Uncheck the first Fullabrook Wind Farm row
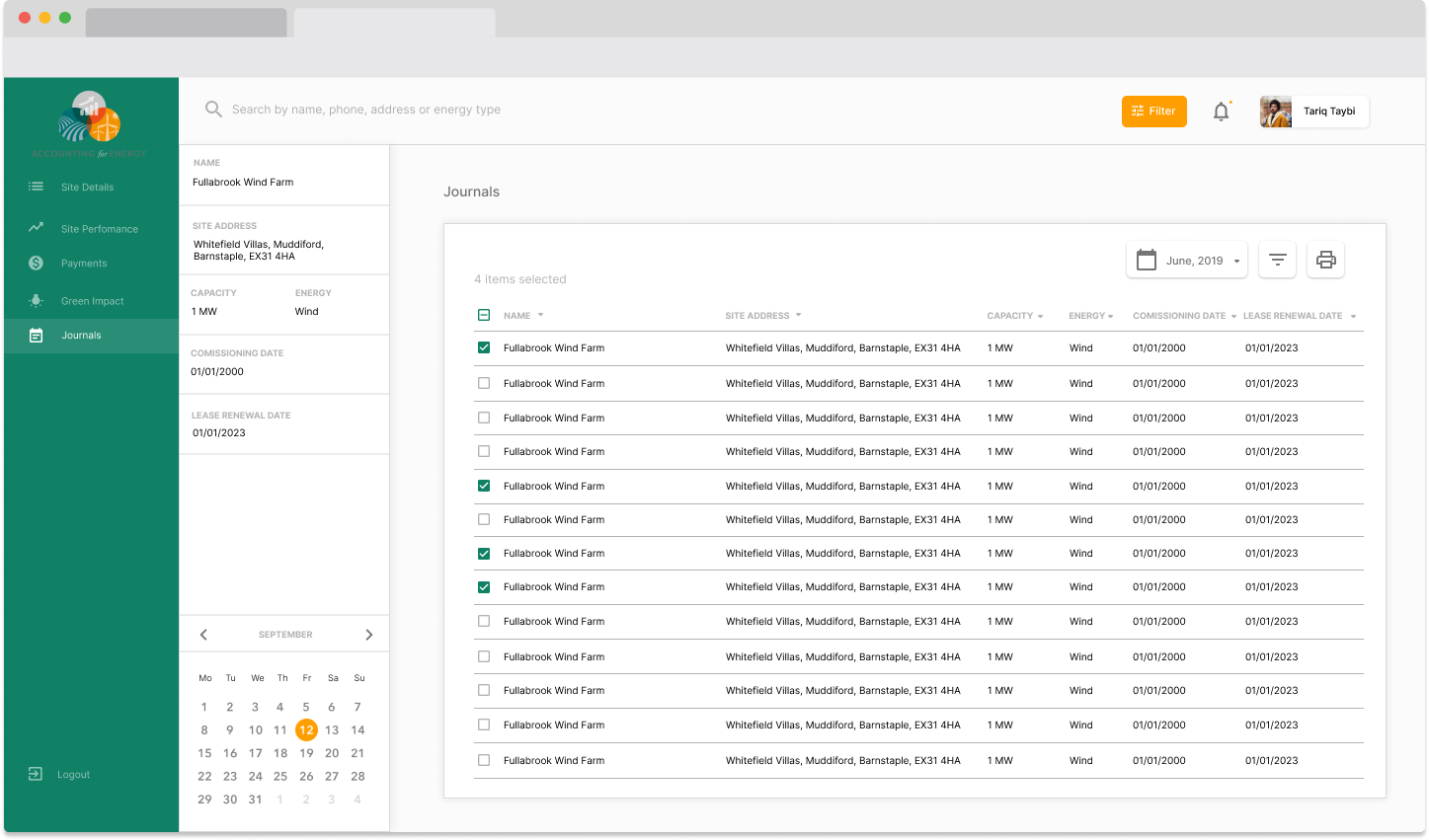 coord(484,347)
